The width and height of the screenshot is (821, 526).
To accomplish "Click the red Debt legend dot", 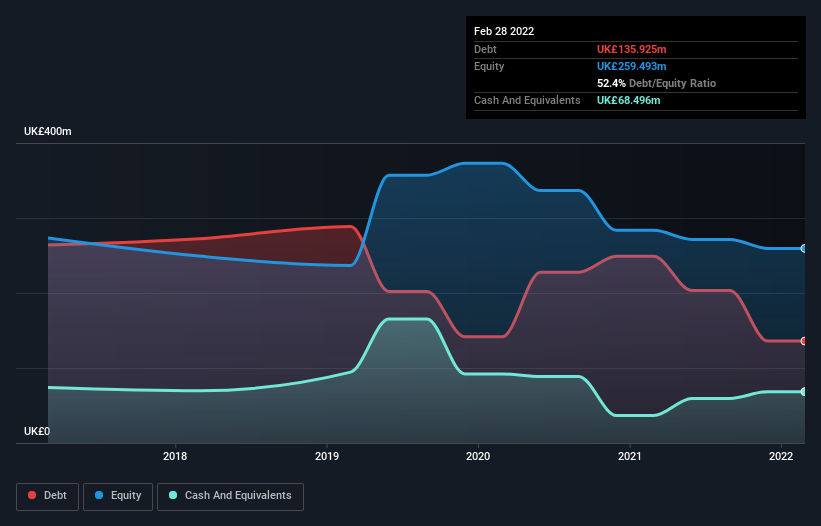I will (x=32, y=495).
